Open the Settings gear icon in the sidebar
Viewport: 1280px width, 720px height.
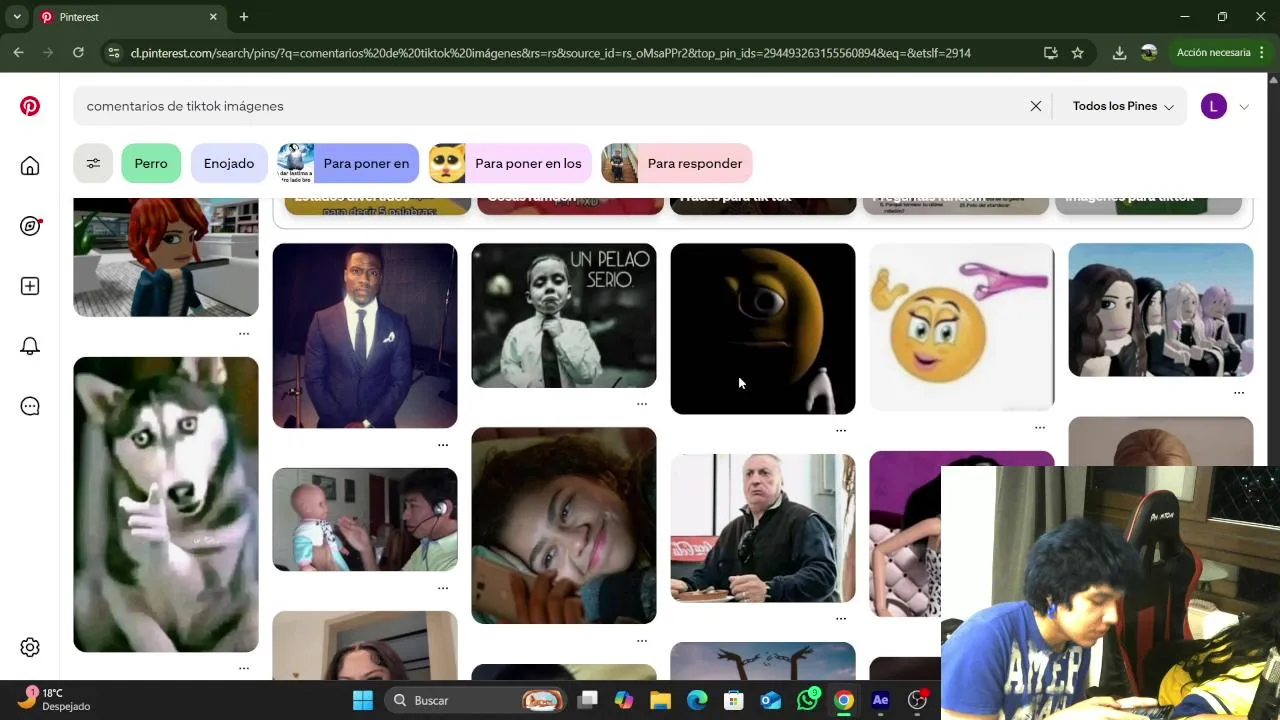tap(30, 647)
